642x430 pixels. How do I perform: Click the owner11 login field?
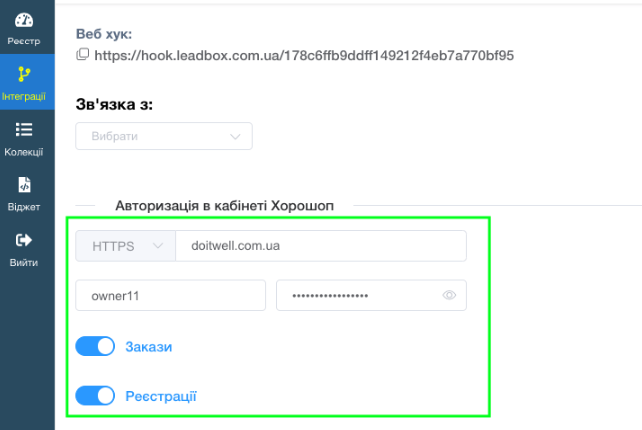170,296
